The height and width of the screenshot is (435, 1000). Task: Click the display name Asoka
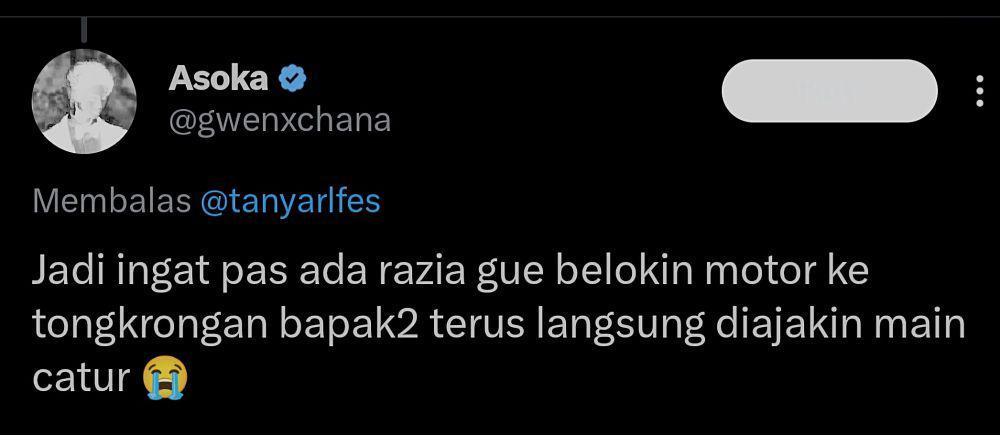pyautogui.click(x=218, y=79)
